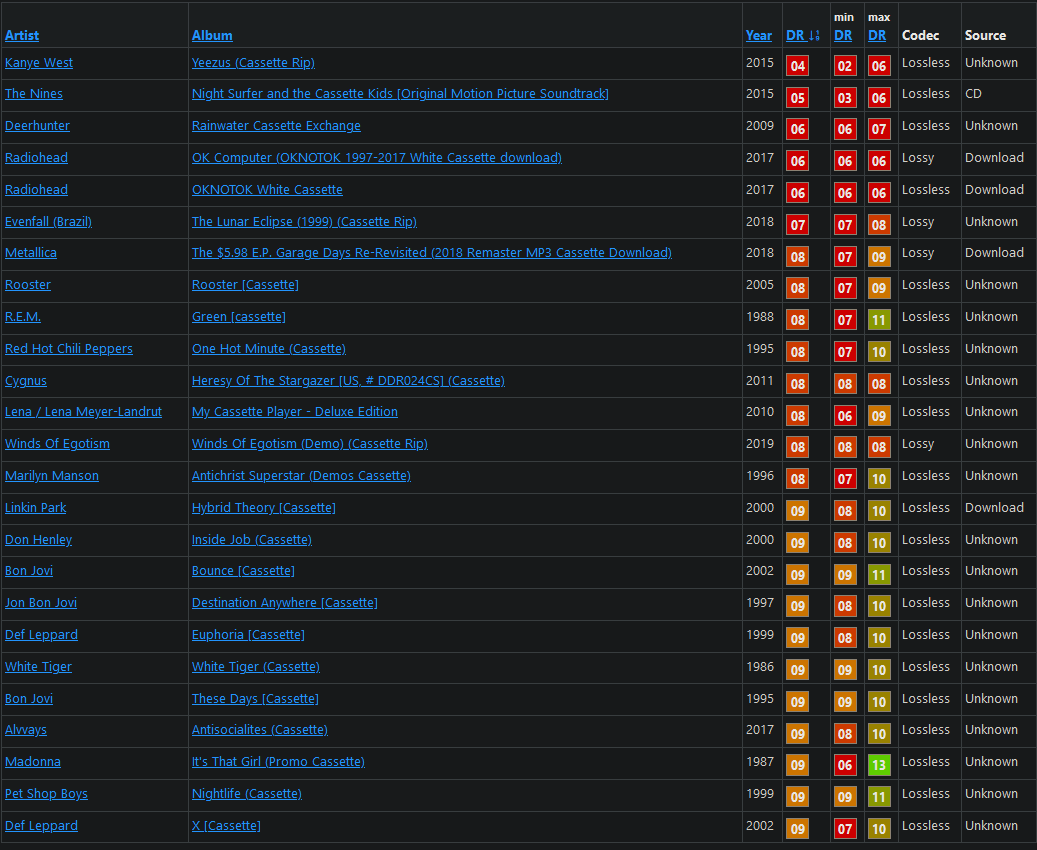Open Hybrid Theory [Cassette] album

coord(264,508)
